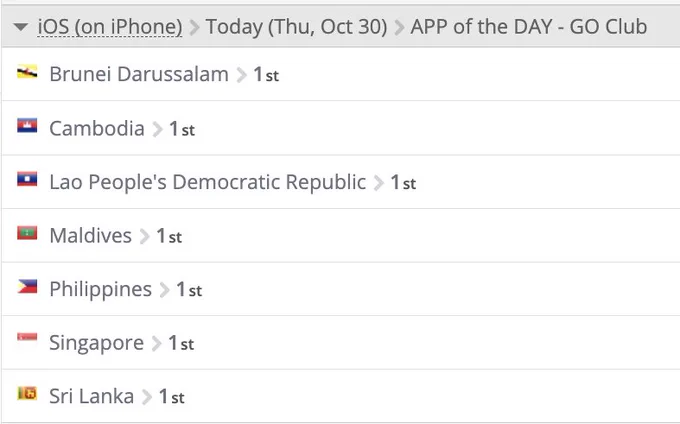Collapse the iOS (on iPhone) section triangle
Screen dimensions: 680x424
(20, 27)
